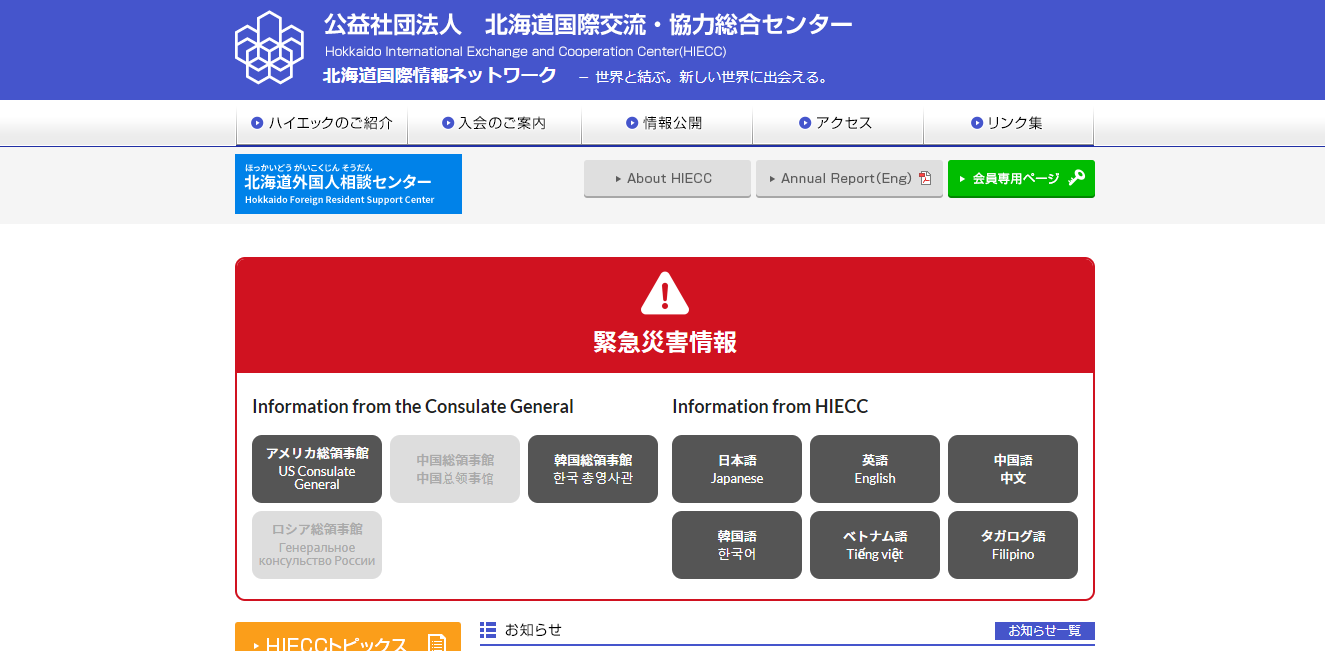
Task: Click the 緊急災害情報 heading
Action: tap(665, 342)
